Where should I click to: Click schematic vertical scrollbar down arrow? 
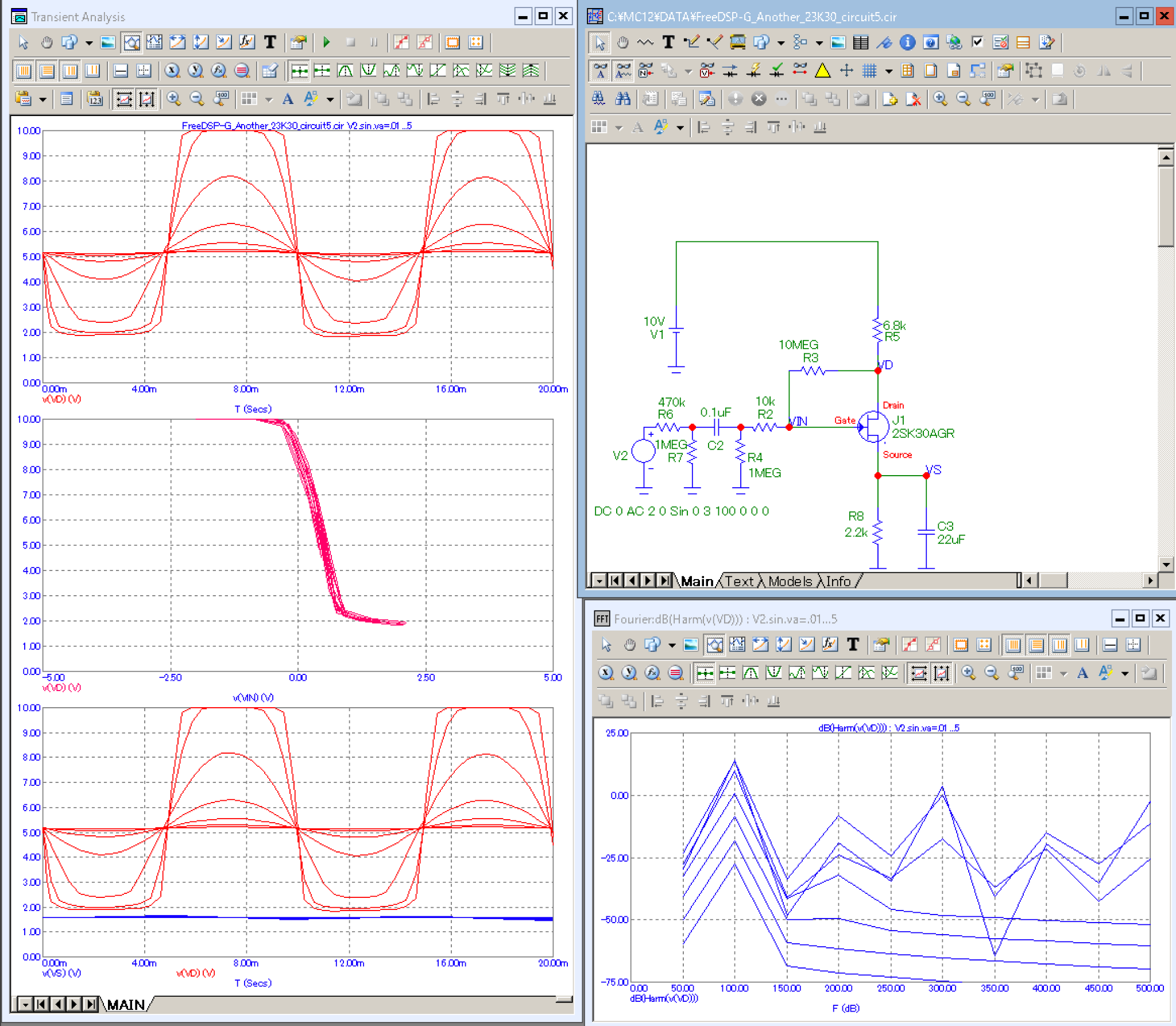click(1166, 564)
